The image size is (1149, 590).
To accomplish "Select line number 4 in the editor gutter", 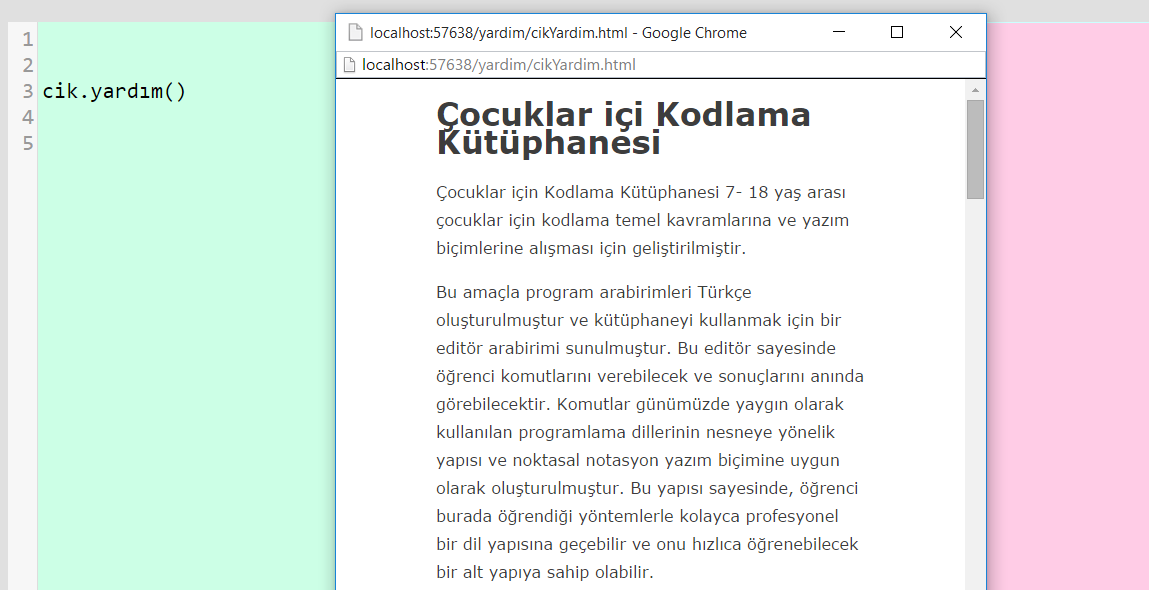I will (27, 117).
